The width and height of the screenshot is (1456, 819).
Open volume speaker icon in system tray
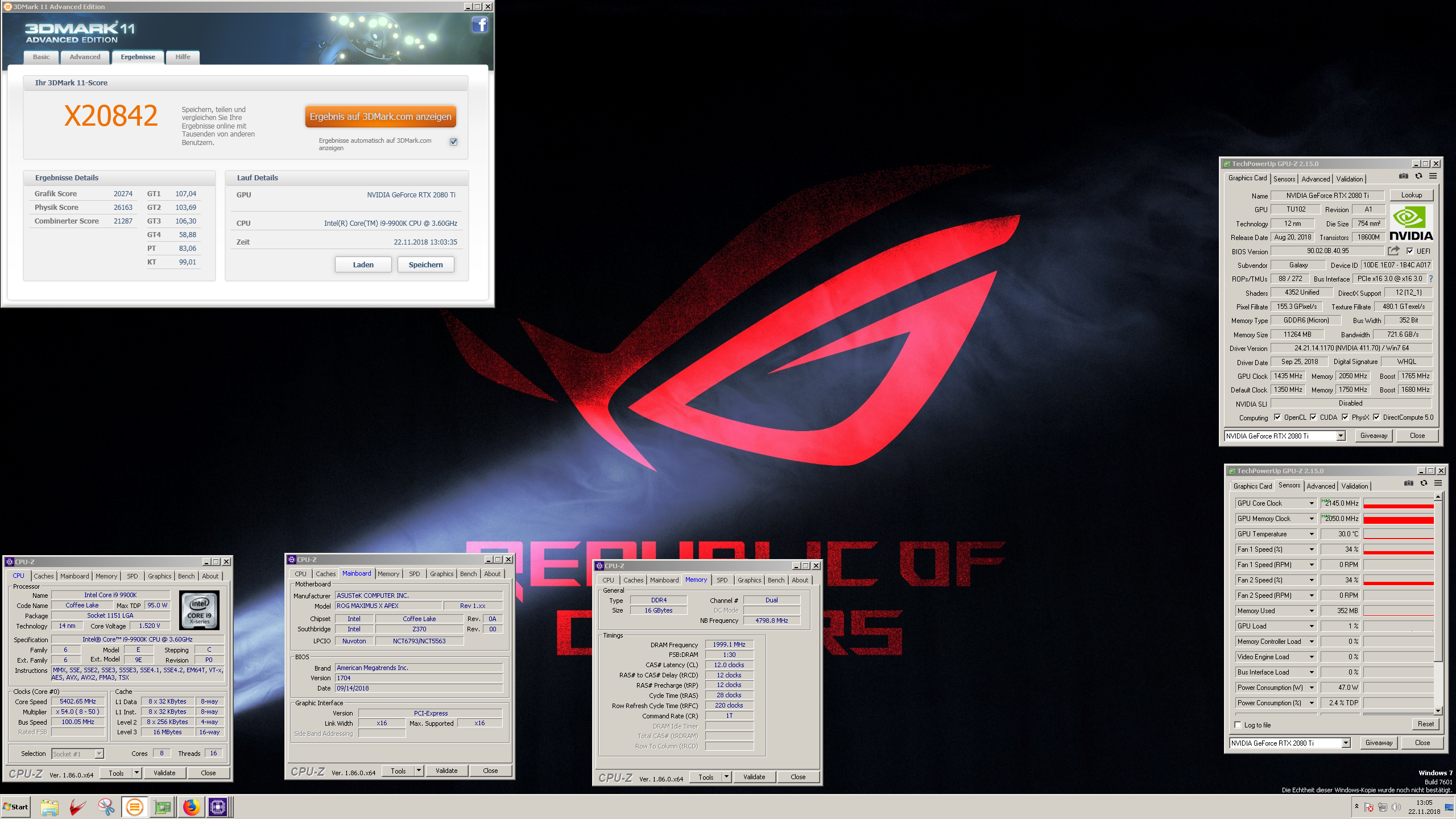point(1396,807)
